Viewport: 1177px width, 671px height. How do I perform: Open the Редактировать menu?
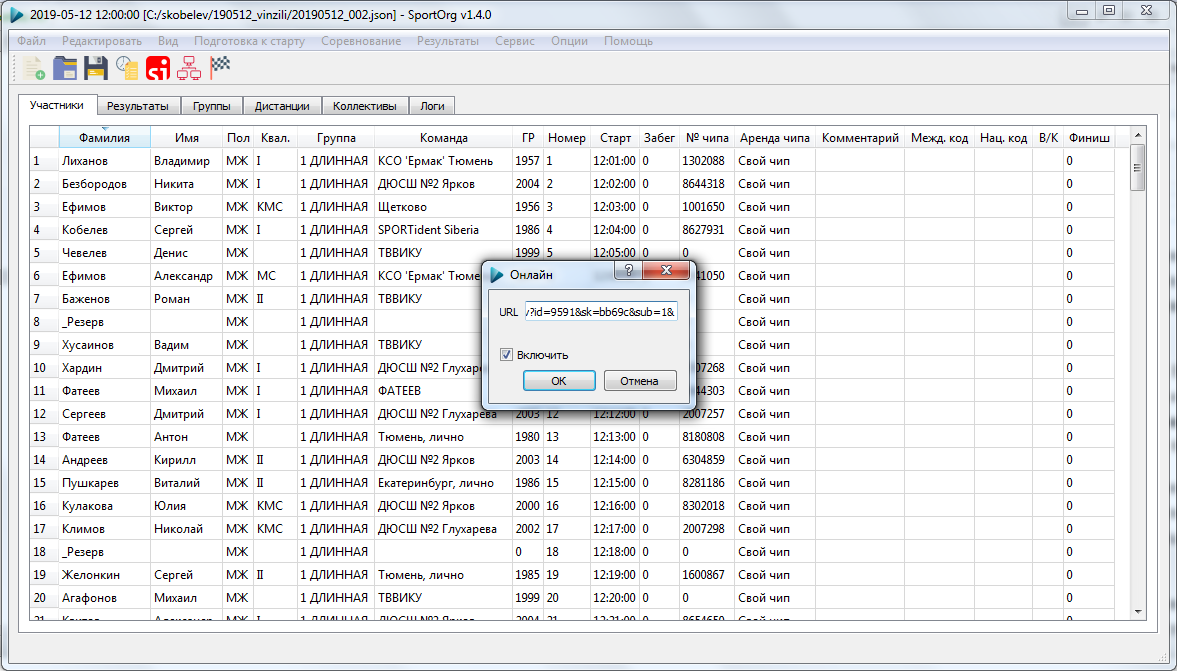[101, 41]
